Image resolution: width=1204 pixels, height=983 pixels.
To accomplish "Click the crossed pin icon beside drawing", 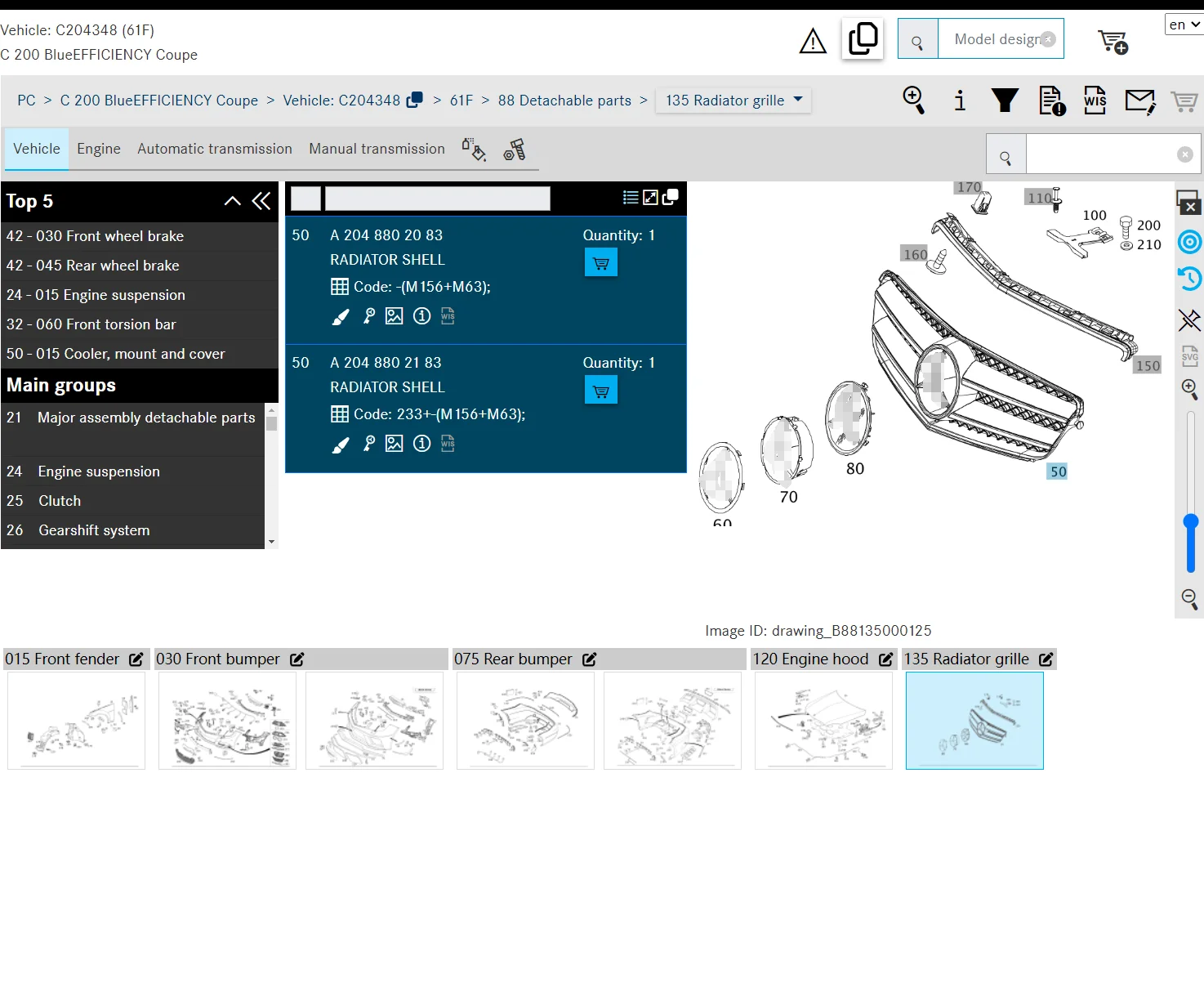I will (x=1189, y=320).
